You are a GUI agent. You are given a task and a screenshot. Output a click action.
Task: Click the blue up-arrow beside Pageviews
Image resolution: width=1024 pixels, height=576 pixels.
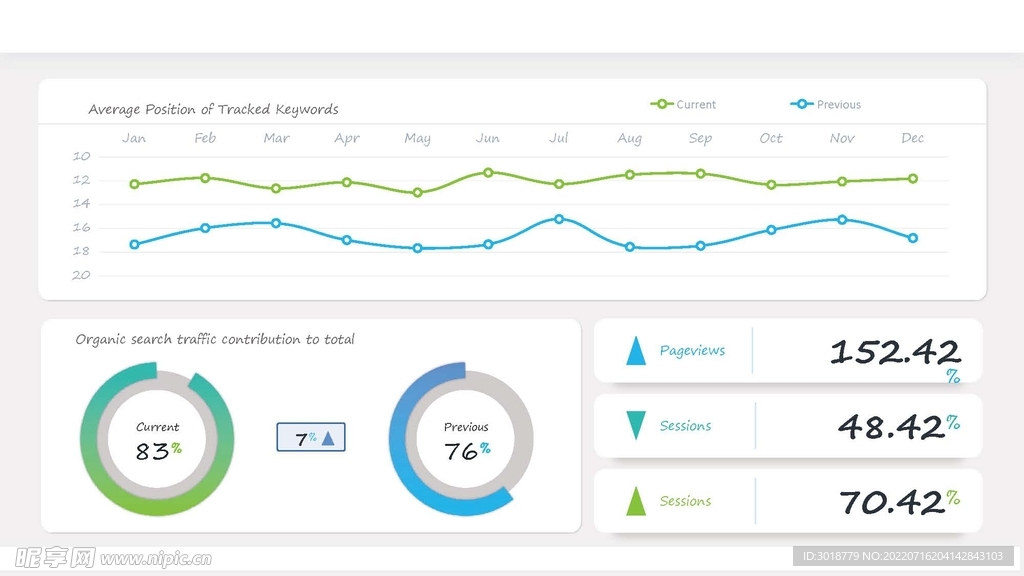[635, 351]
